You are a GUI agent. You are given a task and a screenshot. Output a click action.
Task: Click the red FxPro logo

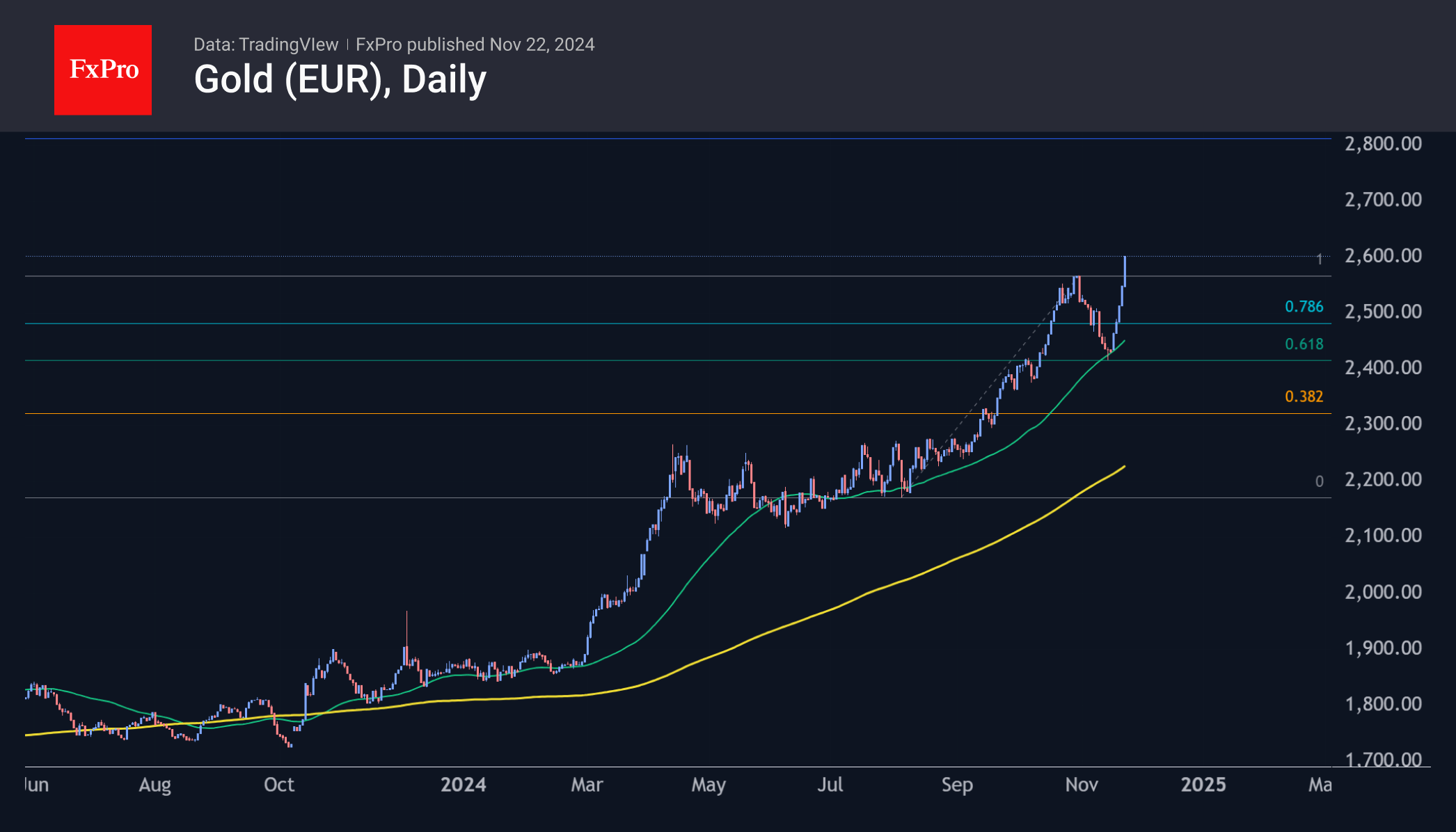coord(103,70)
